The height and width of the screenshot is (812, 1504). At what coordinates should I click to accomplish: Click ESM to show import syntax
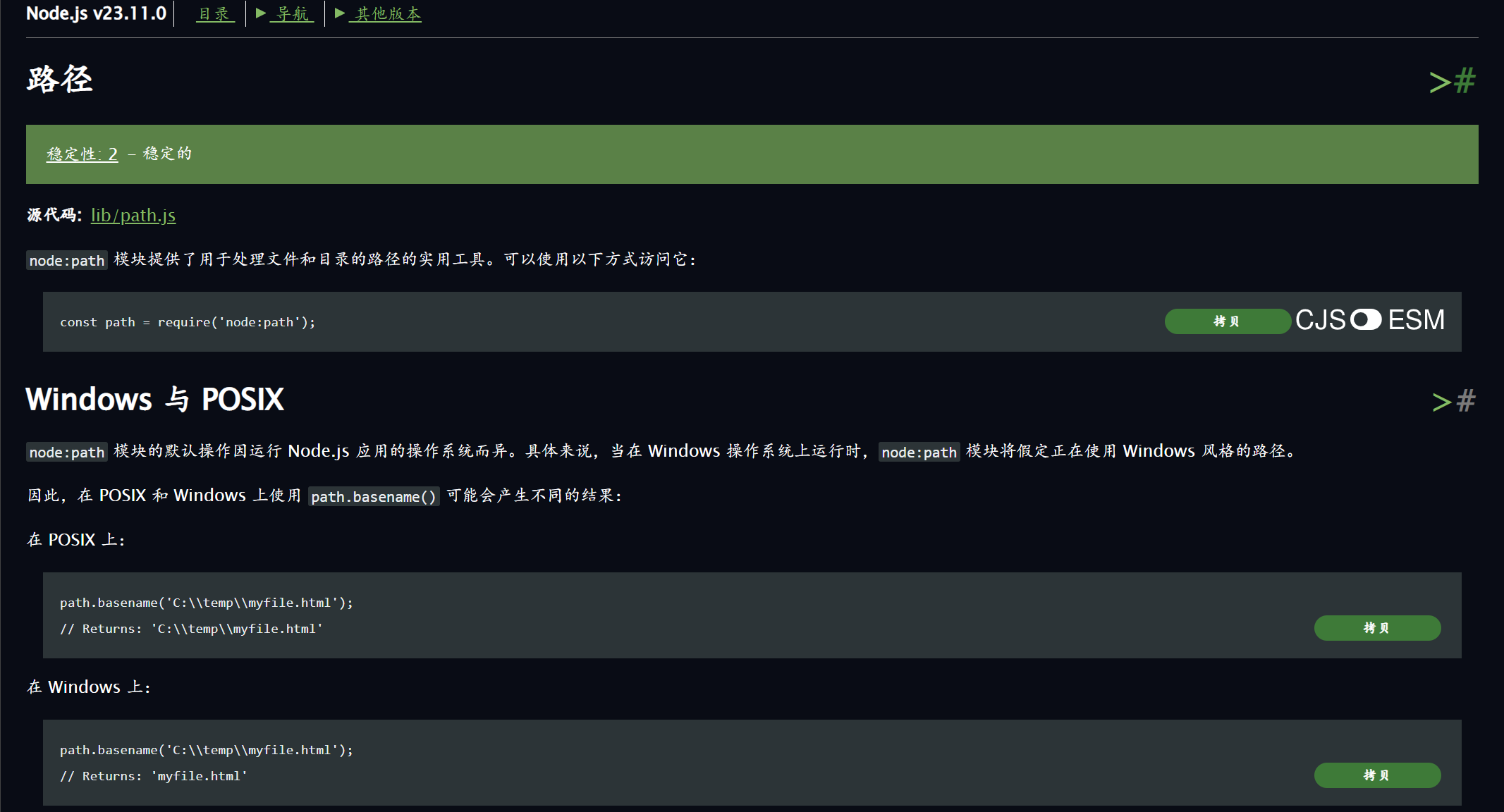[x=1416, y=321]
